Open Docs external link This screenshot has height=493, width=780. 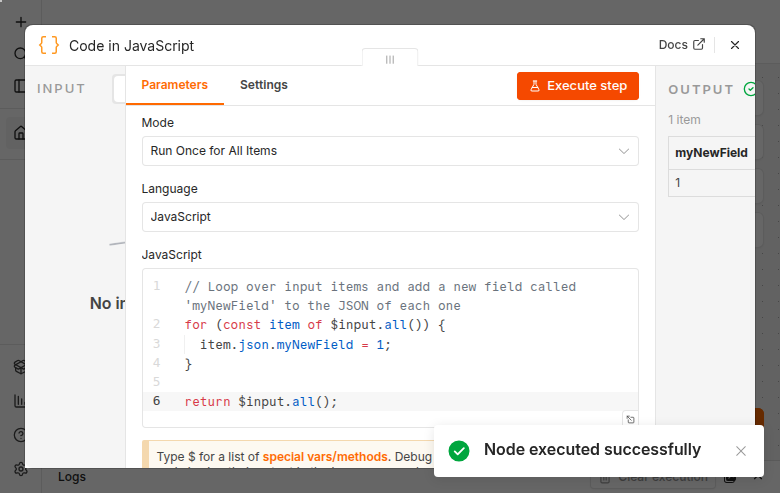tap(682, 45)
